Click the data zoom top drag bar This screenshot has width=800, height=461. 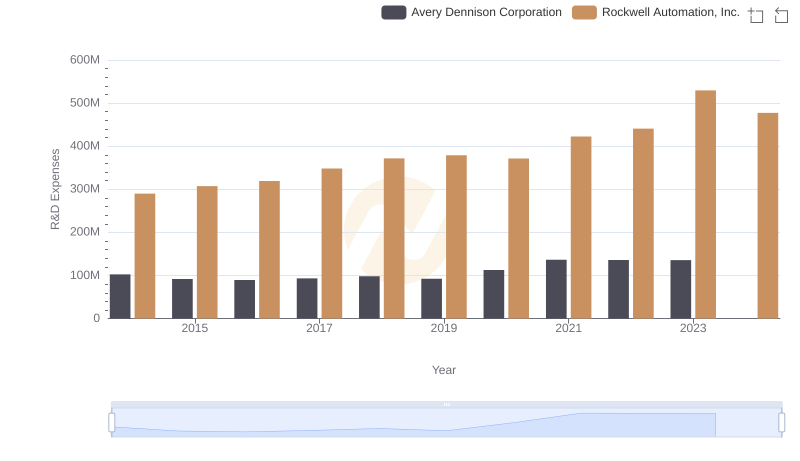[446, 404]
